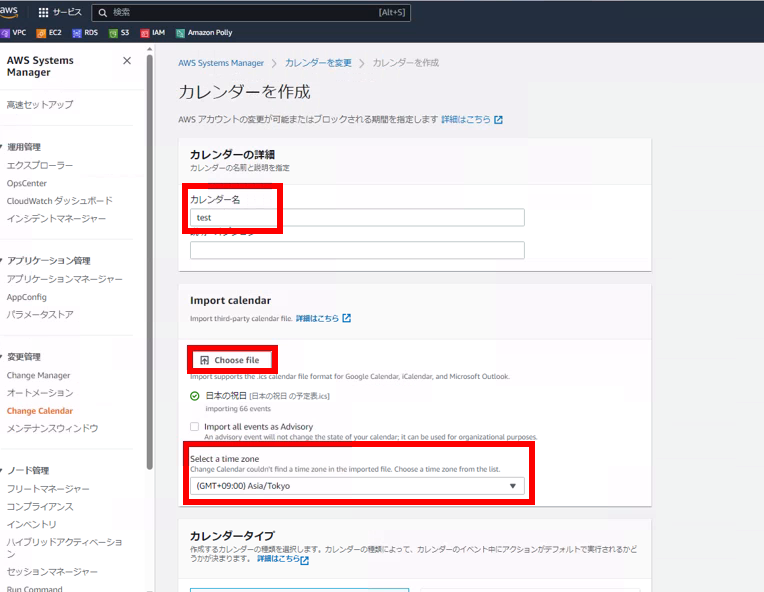The image size is (764, 592).
Task: Click the カレンダー名 text field
Action: pyautogui.click(x=357, y=217)
